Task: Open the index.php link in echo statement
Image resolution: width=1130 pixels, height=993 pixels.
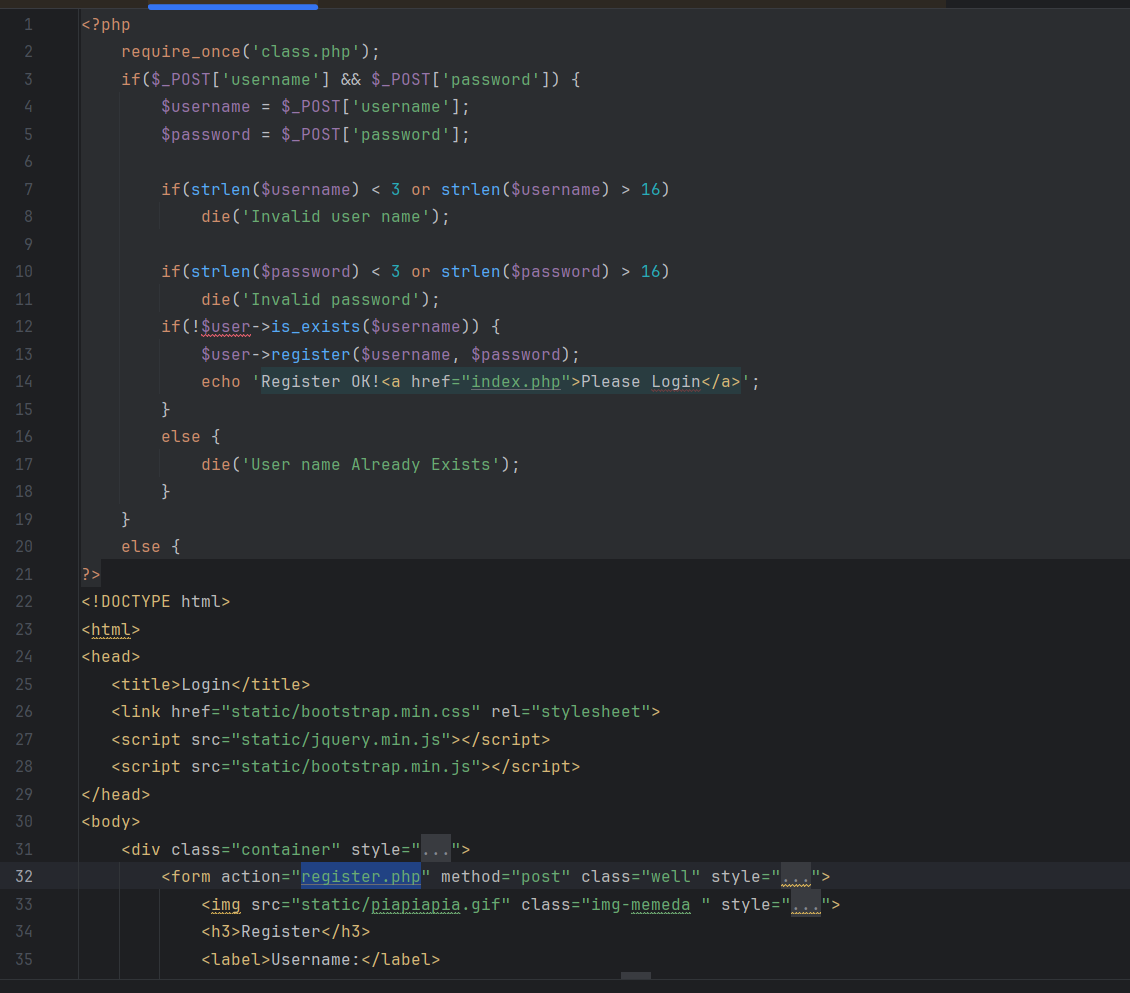Action: coord(515,382)
